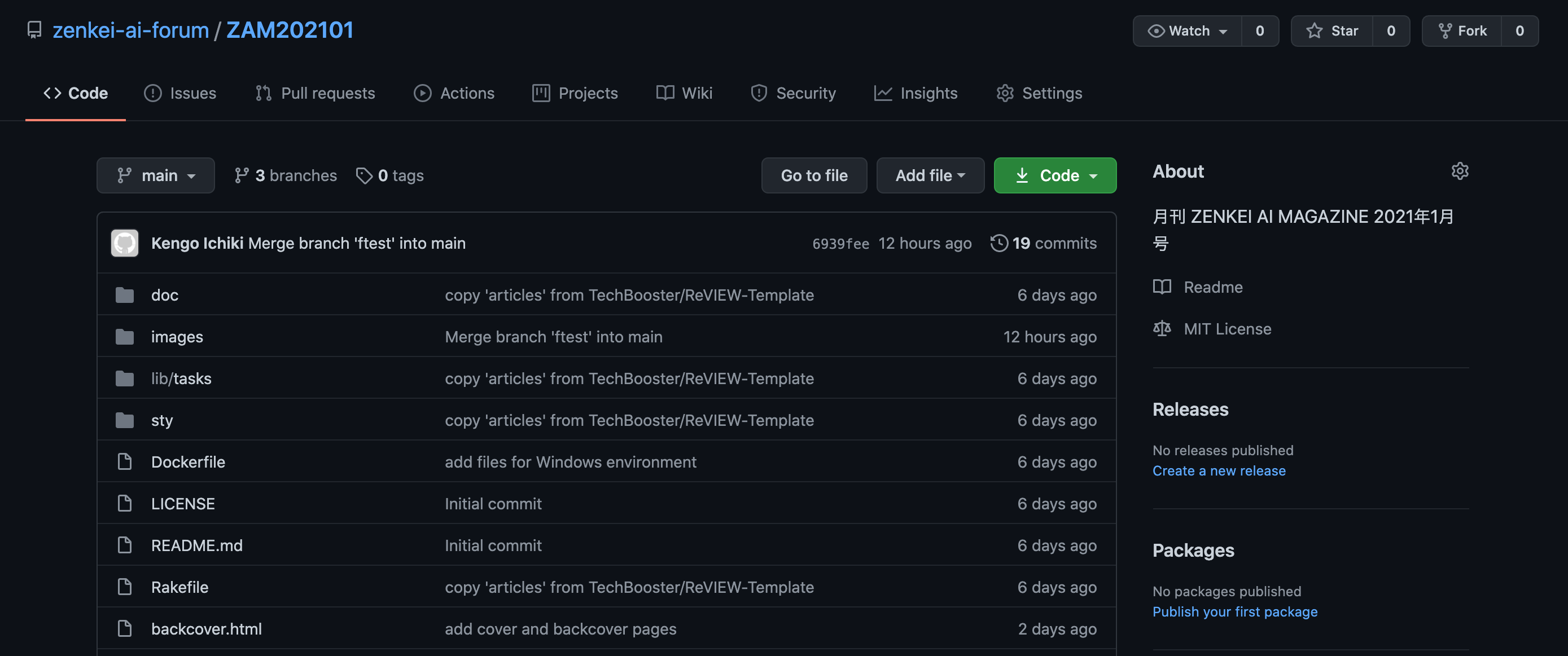The image size is (1568, 656).
Task: Open the watchers count showing 0
Action: coord(1259,30)
